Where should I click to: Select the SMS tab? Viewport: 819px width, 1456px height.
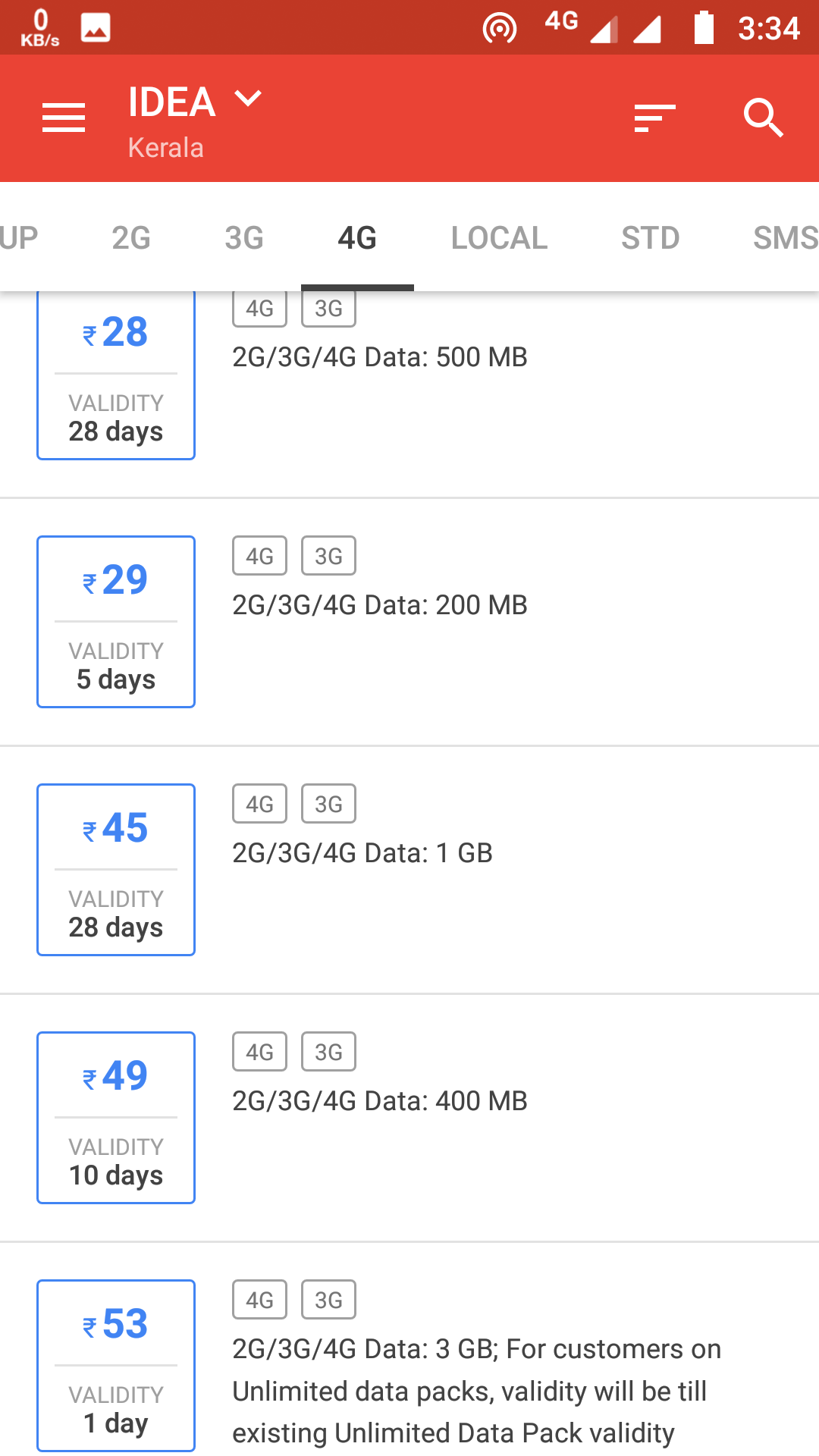(785, 238)
